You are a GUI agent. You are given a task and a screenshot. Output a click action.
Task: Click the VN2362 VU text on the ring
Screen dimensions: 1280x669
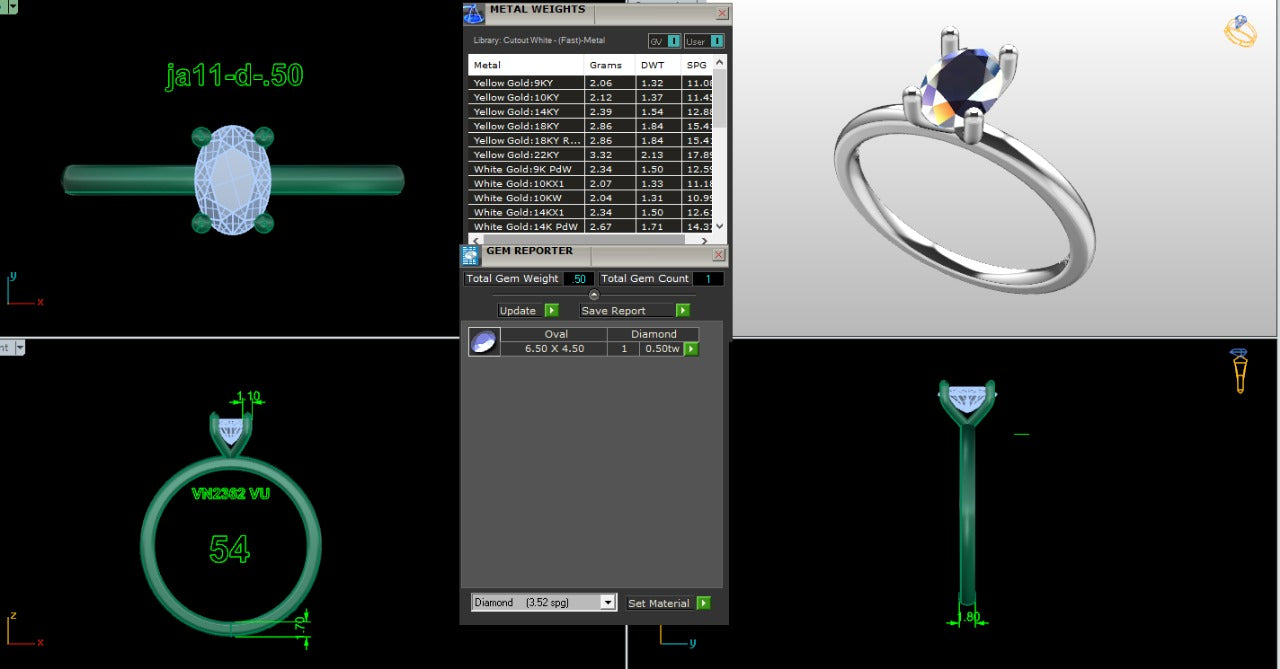230,493
